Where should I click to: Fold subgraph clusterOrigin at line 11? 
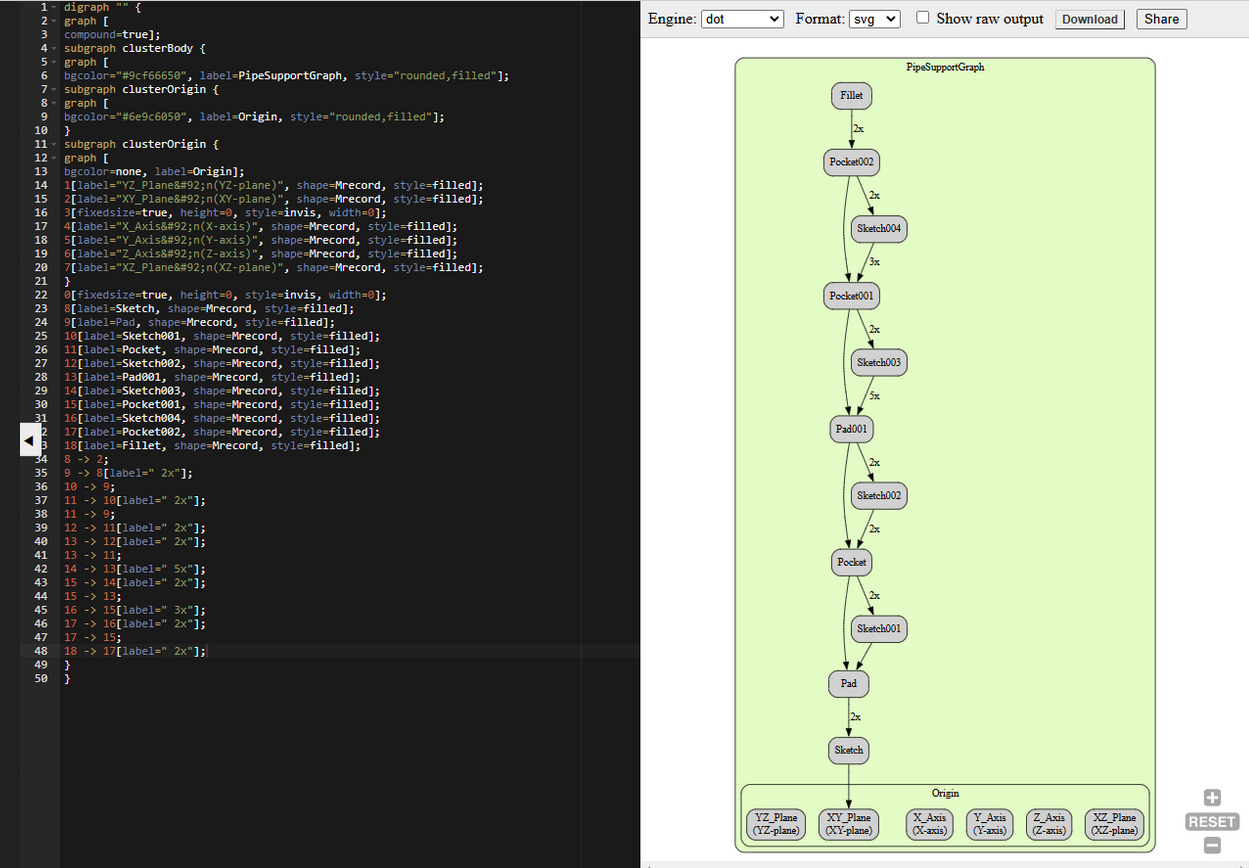[54, 144]
